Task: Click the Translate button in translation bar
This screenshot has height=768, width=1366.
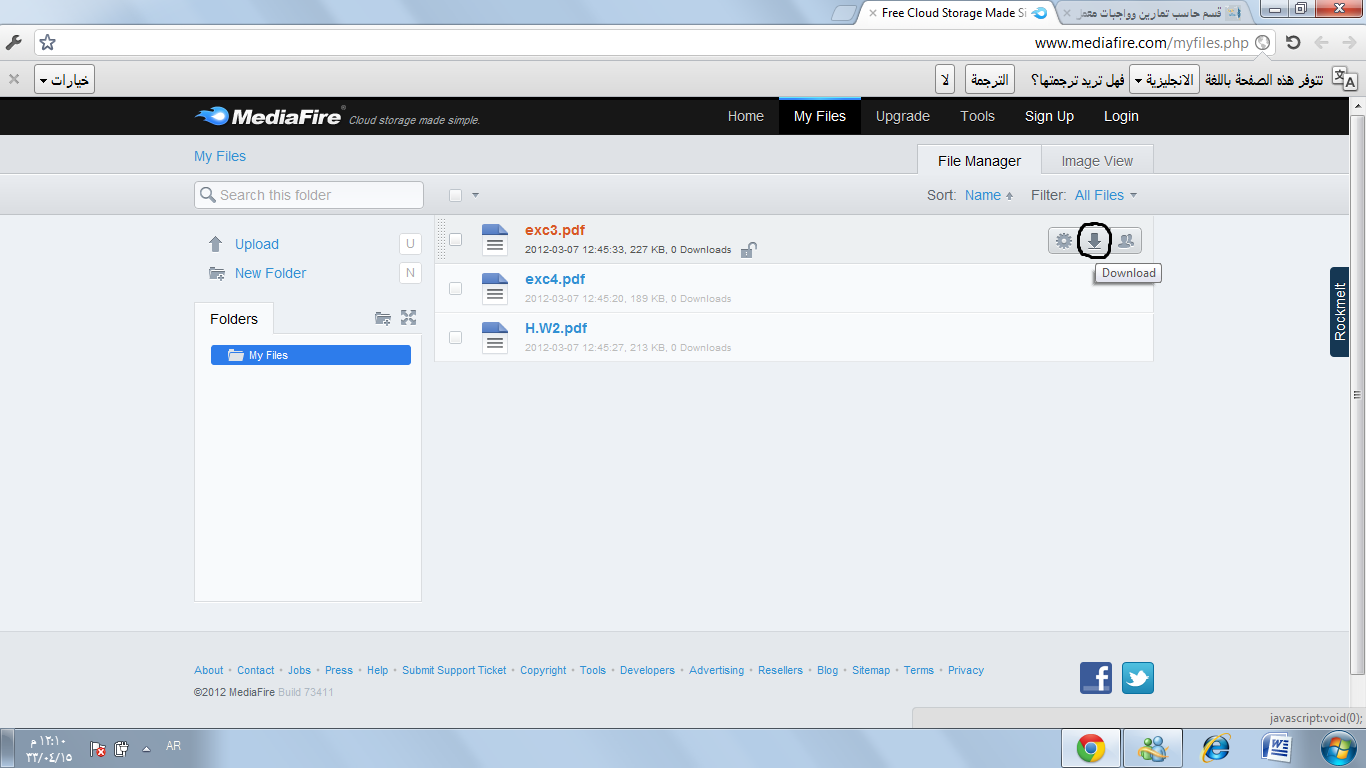Action: pos(989,80)
